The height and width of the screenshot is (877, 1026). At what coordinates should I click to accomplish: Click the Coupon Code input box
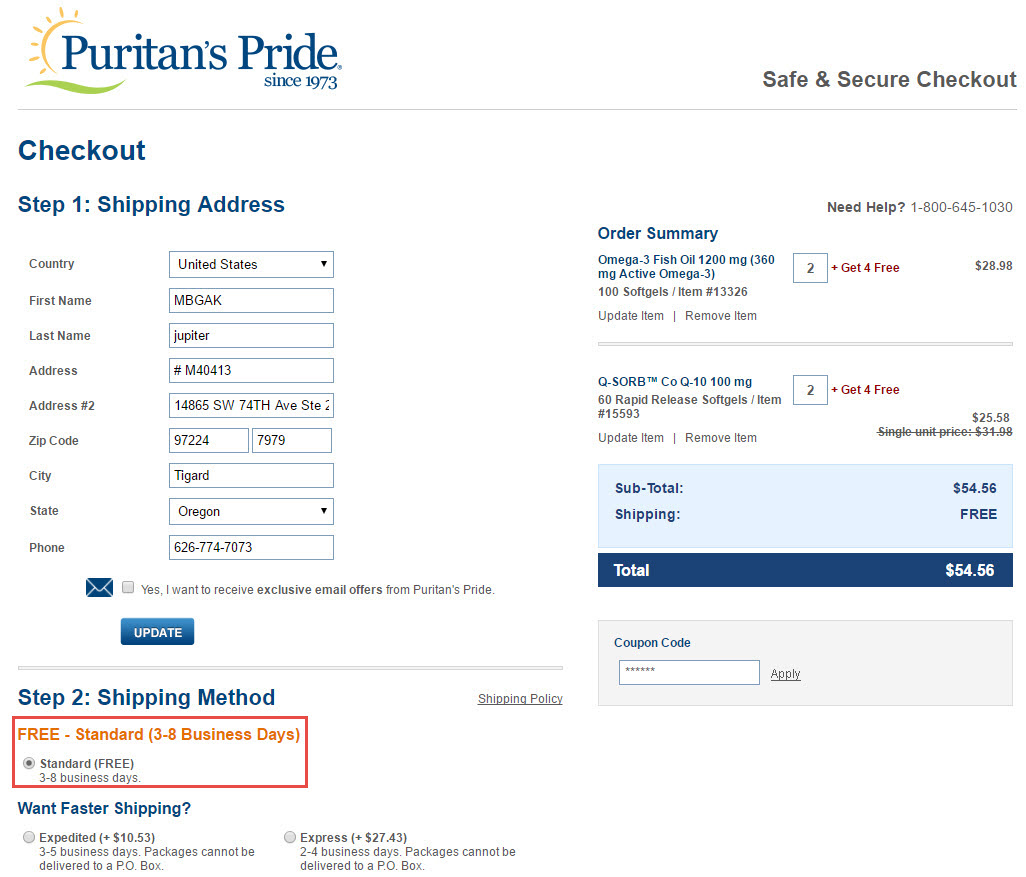pos(689,672)
